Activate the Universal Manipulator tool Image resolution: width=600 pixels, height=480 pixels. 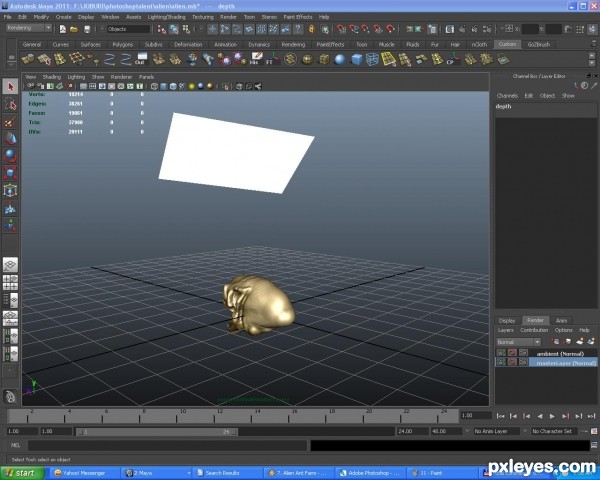click(x=10, y=190)
